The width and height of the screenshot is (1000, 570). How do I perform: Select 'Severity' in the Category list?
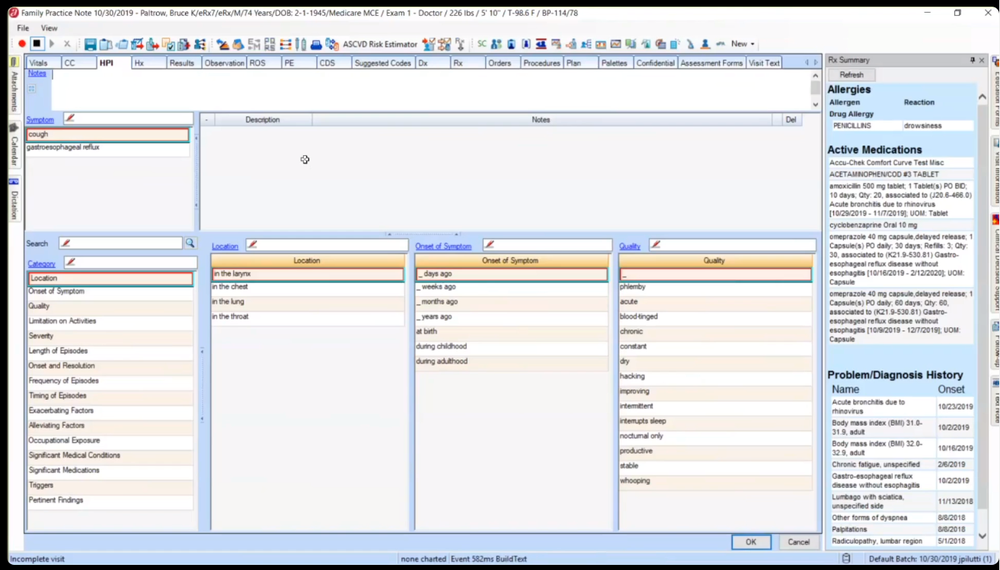point(41,336)
